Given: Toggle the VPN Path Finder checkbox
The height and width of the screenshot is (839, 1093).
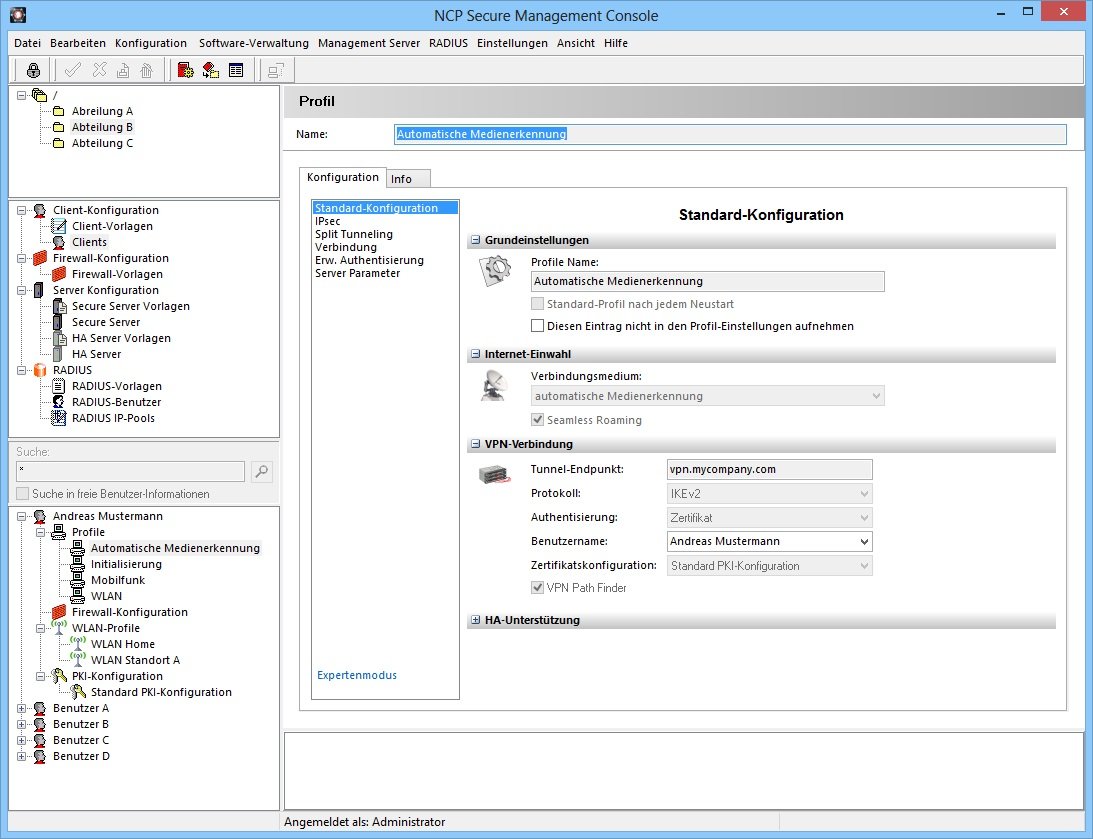Looking at the screenshot, I should tap(537, 587).
